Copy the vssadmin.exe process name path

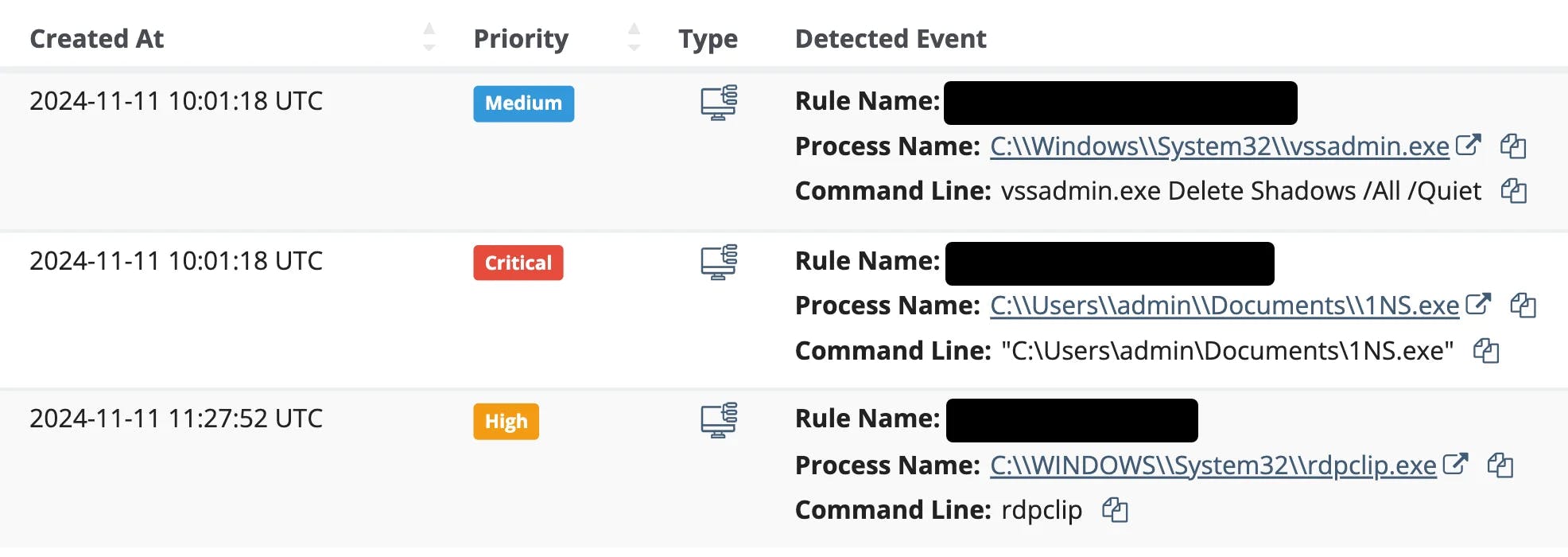coord(1512,146)
